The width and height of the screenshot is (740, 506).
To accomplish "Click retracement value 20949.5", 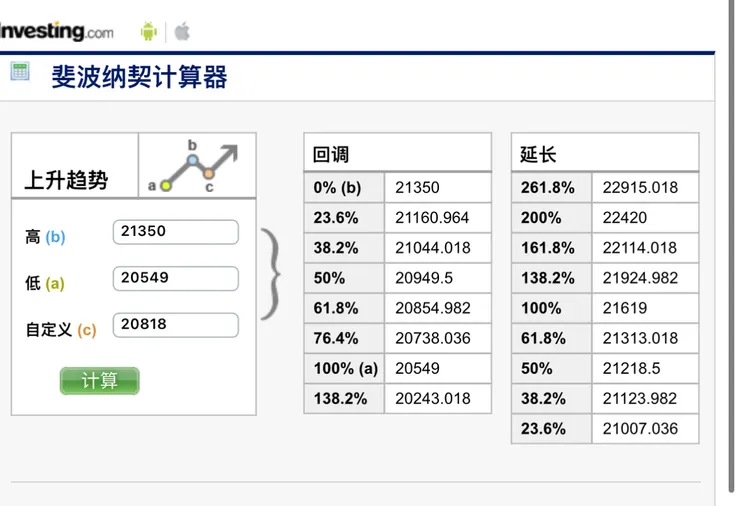I will [x=424, y=278].
